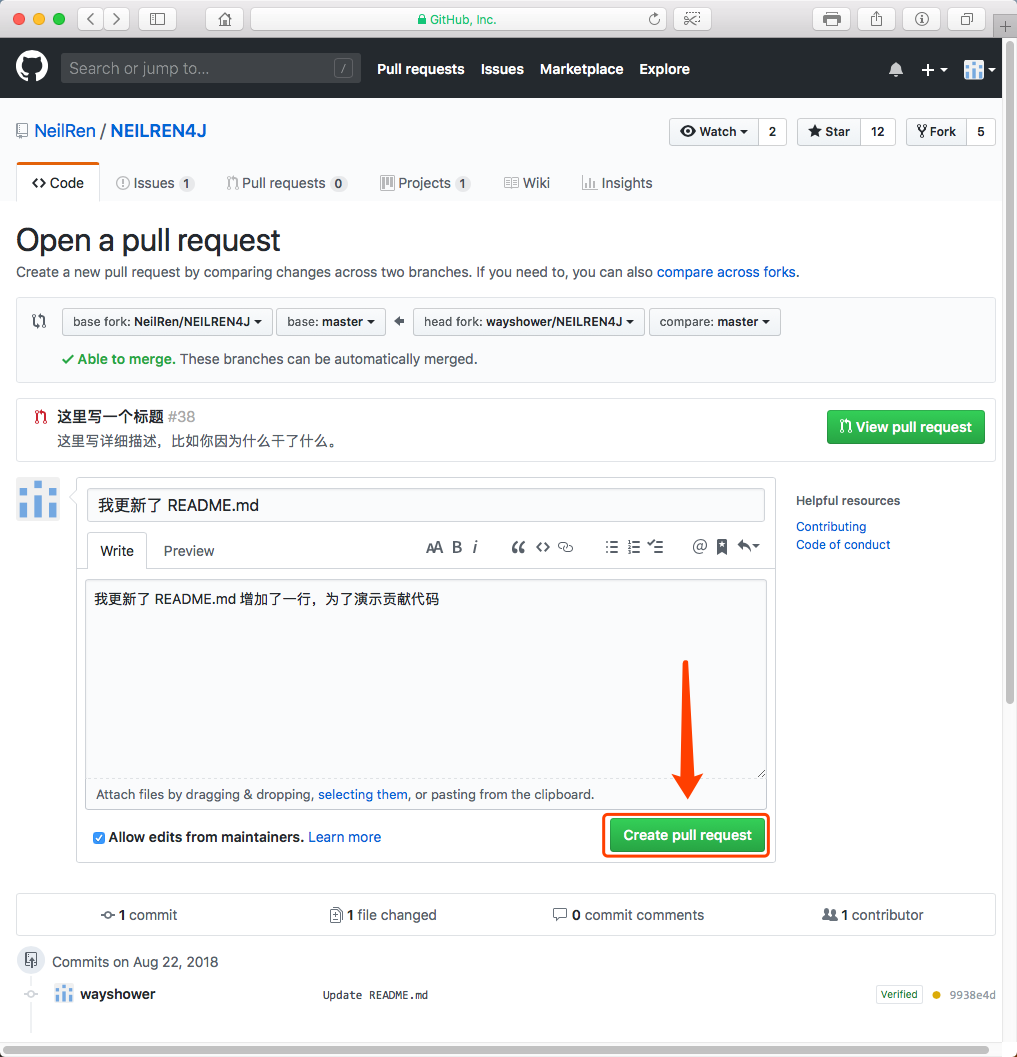Click Explore in the top navigation

665,69
